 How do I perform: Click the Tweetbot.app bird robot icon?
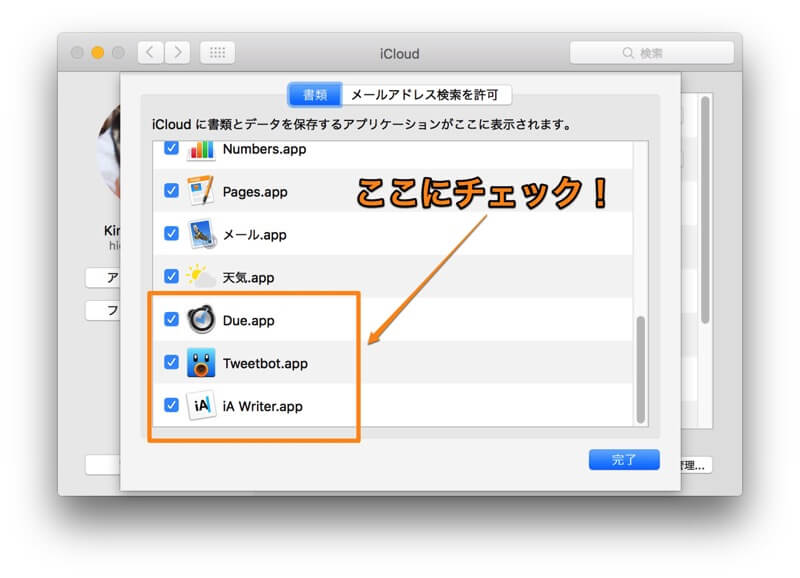tap(201, 363)
